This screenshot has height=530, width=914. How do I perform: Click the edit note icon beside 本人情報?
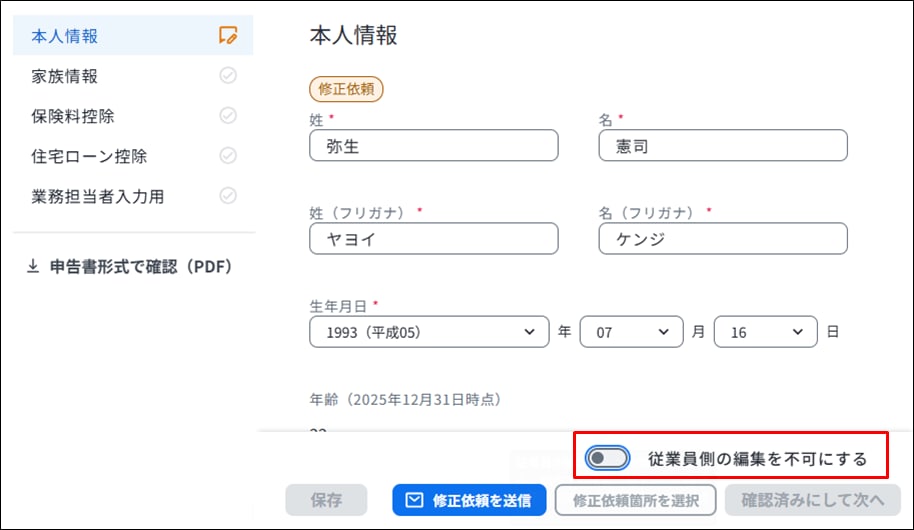click(228, 36)
